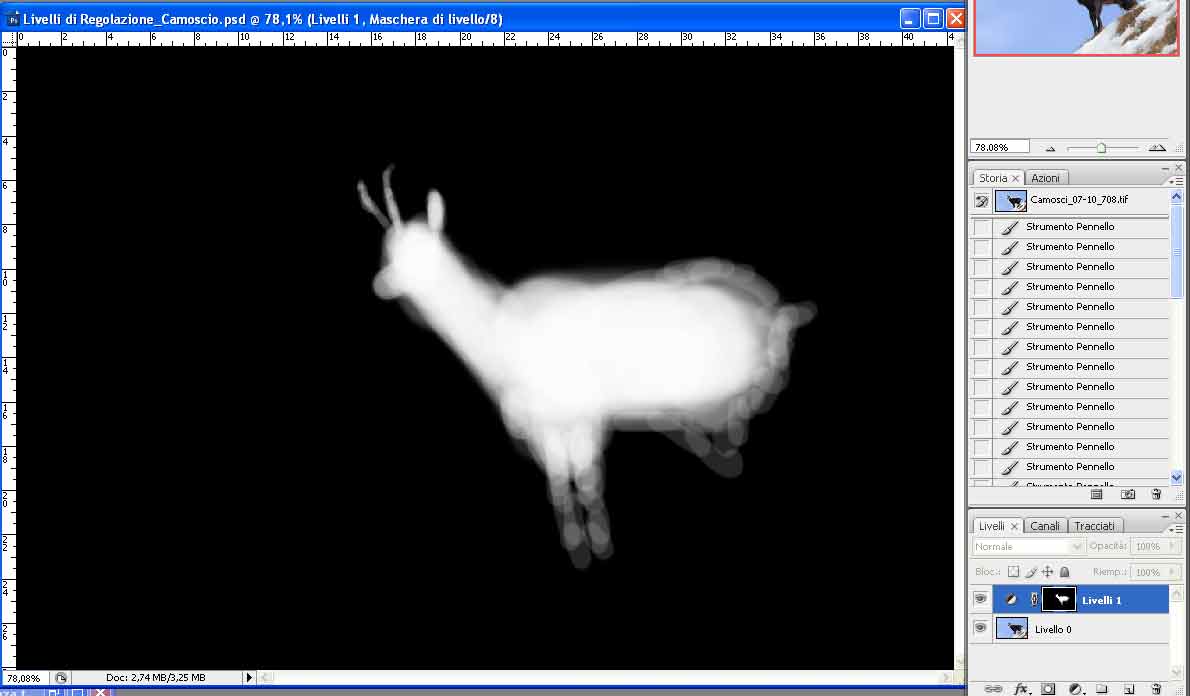Select the Livelli 1 layer mask thumbnail
The width and height of the screenshot is (1190, 696).
(1059, 600)
